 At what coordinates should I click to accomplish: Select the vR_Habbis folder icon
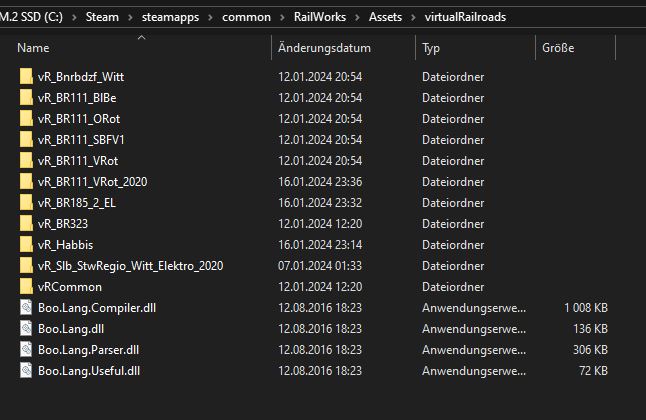pos(26,245)
